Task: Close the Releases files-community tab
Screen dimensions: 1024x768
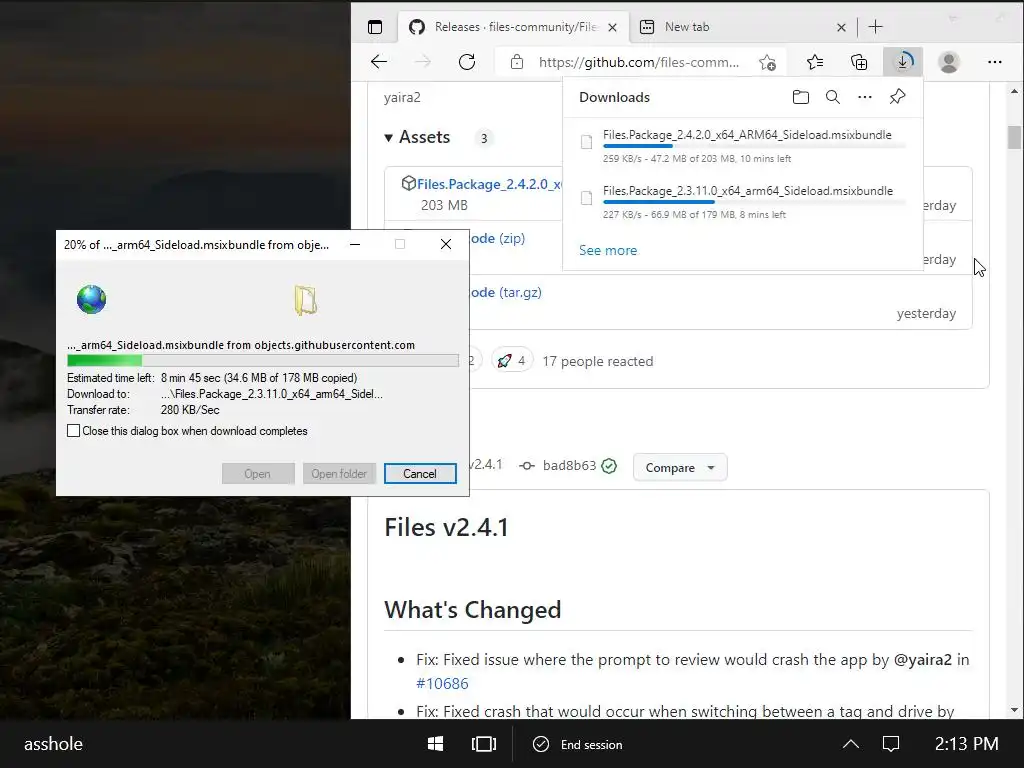Action: [612, 27]
